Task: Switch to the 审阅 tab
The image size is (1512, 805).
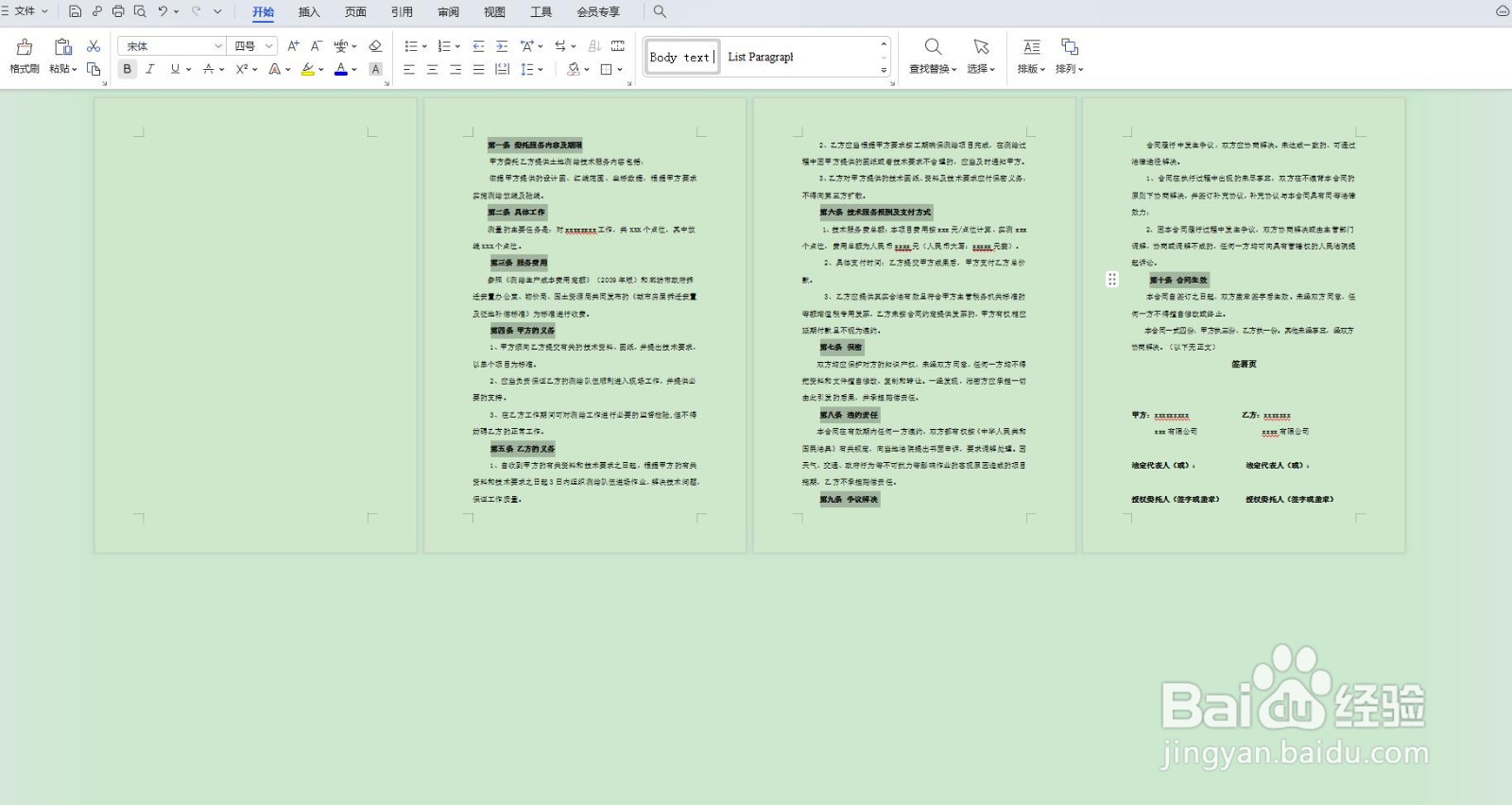Action: pyautogui.click(x=448, y=11)
